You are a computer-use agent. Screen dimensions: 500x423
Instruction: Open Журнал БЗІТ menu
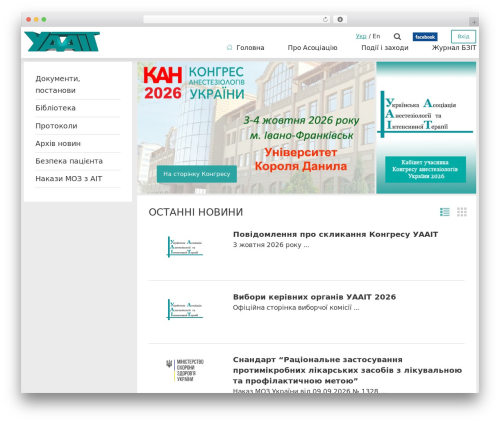pos(454,48)
